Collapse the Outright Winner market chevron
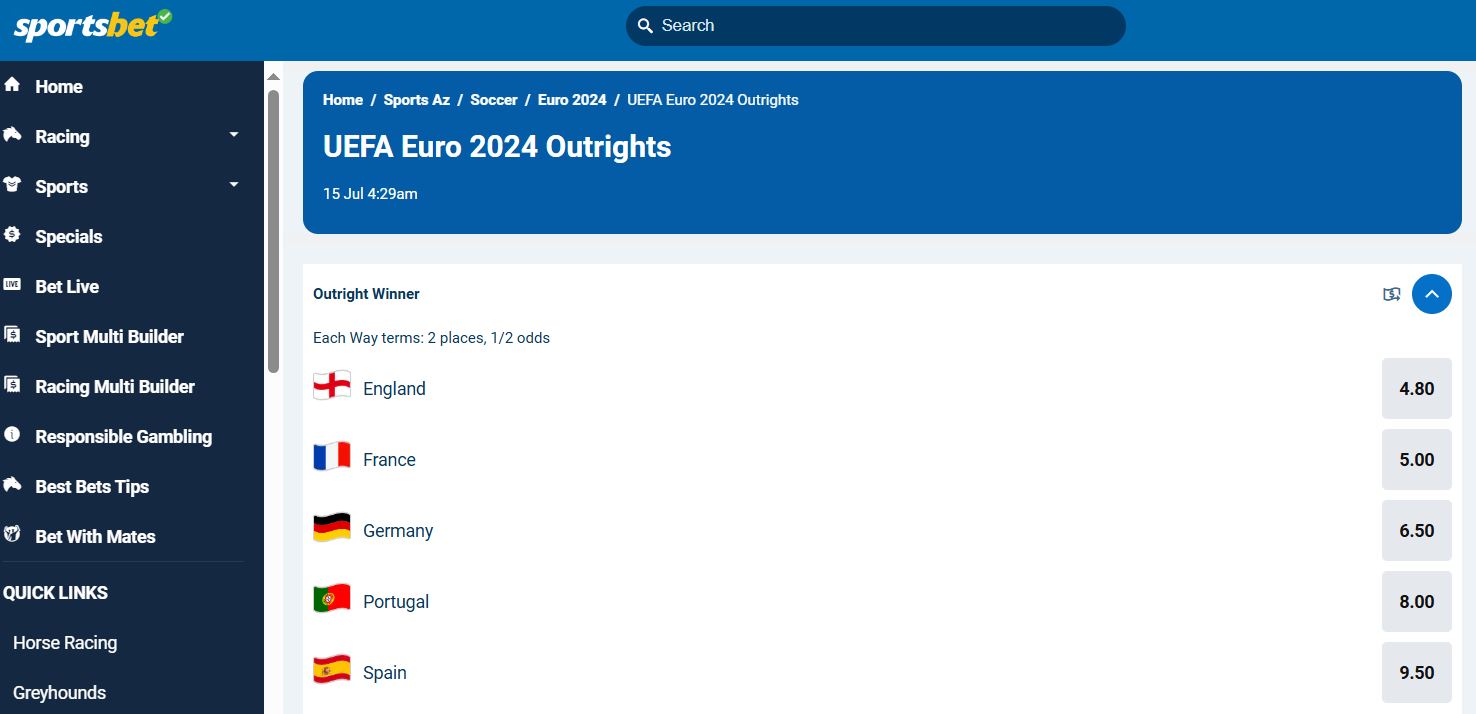The width and height of the screenshot is (1476, 714). coord(1431,294)
